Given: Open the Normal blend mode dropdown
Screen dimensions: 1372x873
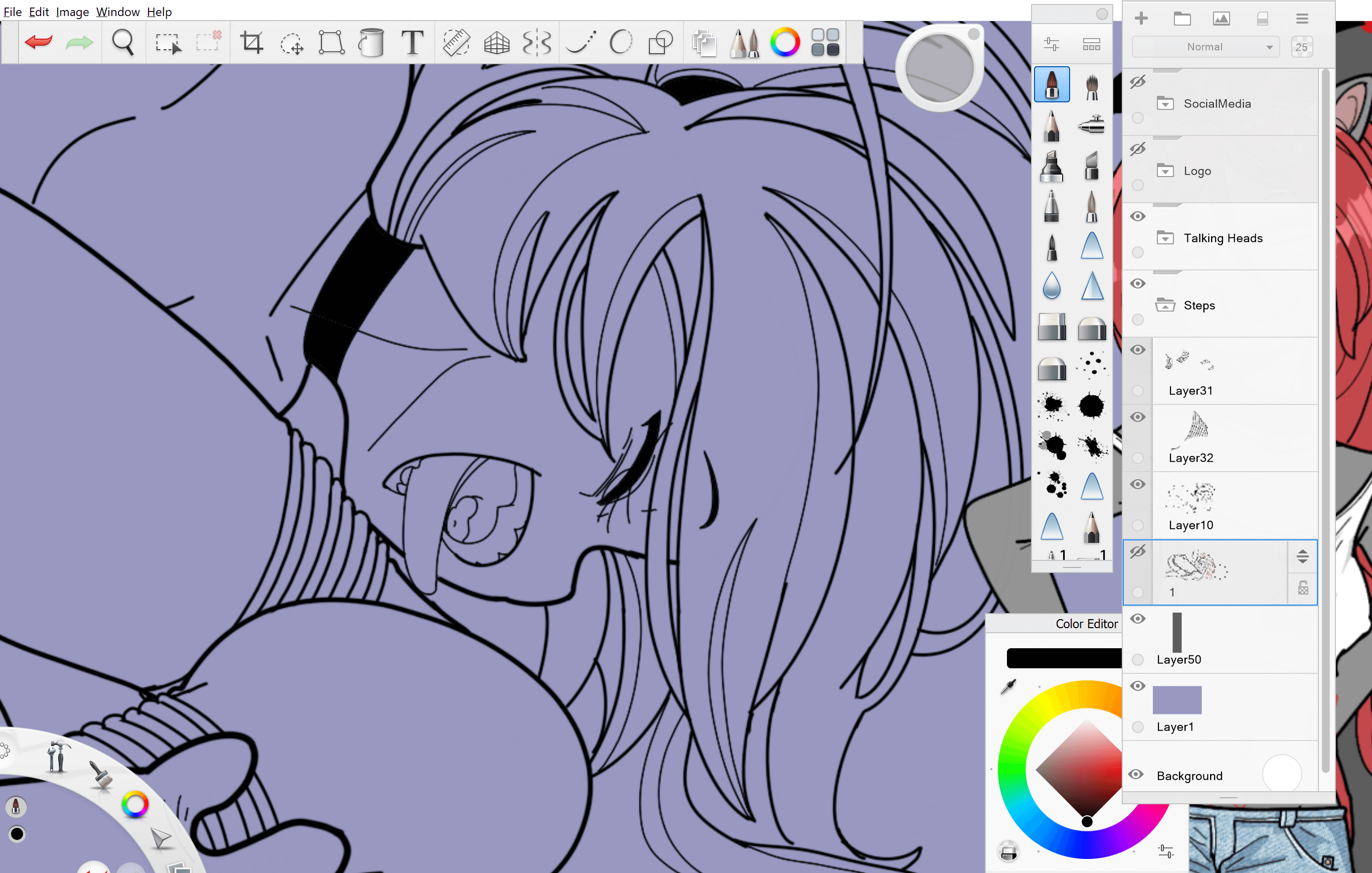Looking at the screenshot, I should coord(1206,47).
